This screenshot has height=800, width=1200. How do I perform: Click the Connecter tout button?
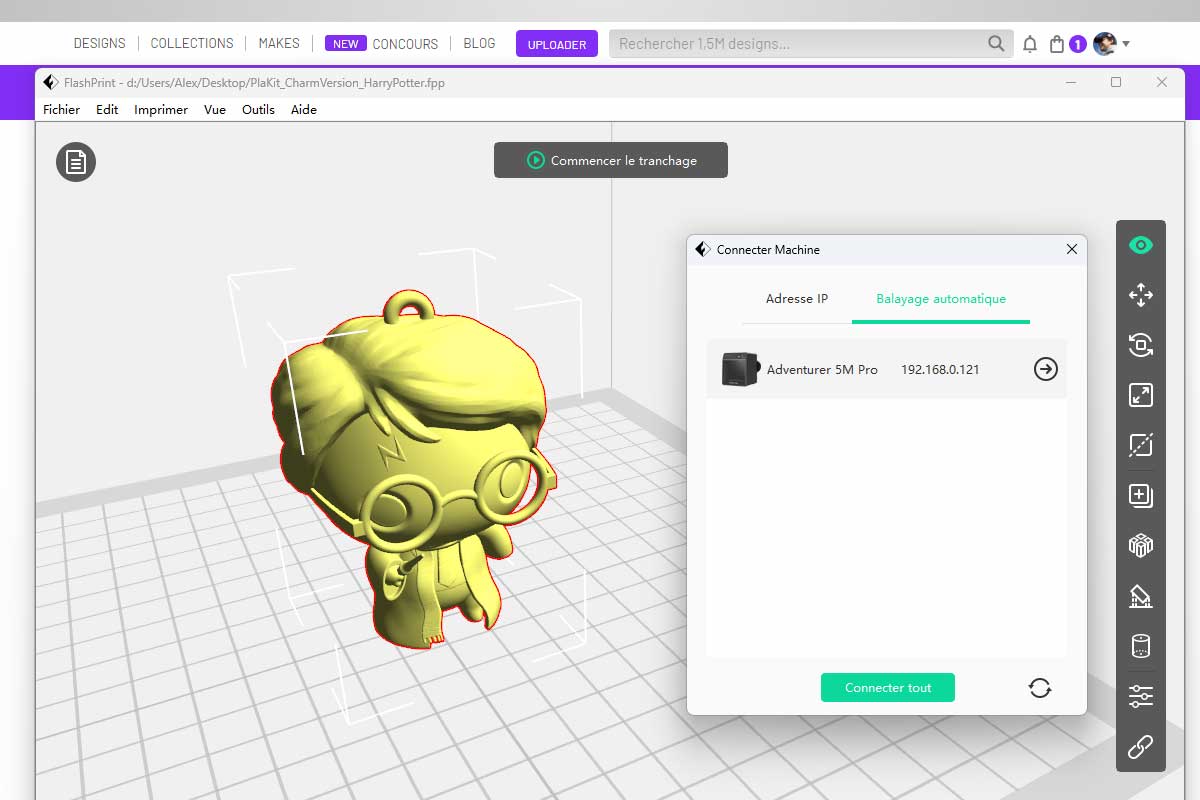tap(887, 688)
